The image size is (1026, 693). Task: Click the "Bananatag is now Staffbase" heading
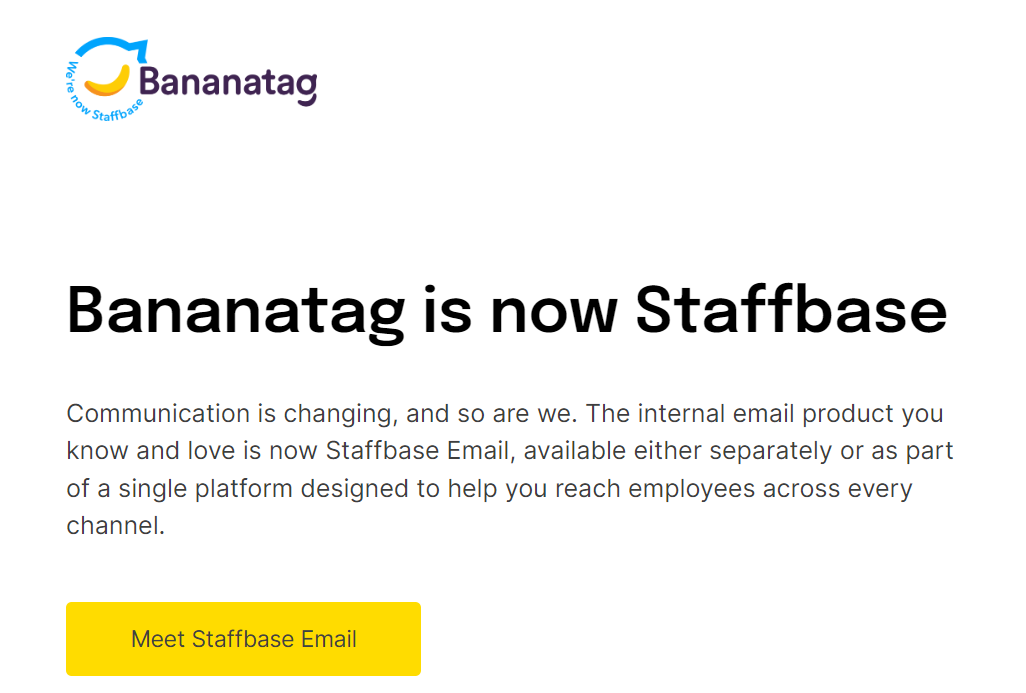point(506,311)
